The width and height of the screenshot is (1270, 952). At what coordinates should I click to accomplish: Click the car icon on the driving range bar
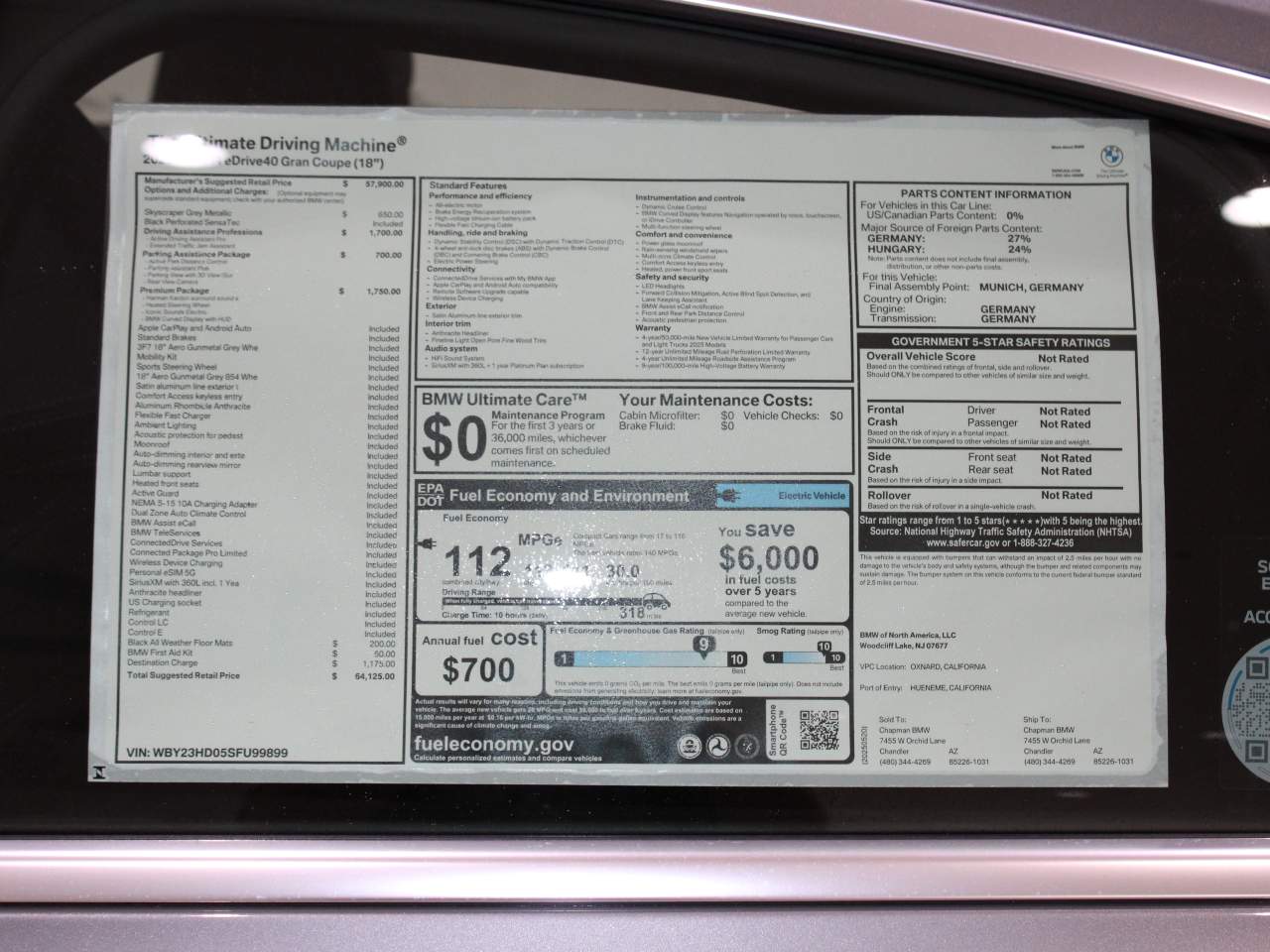click(657, 600)
